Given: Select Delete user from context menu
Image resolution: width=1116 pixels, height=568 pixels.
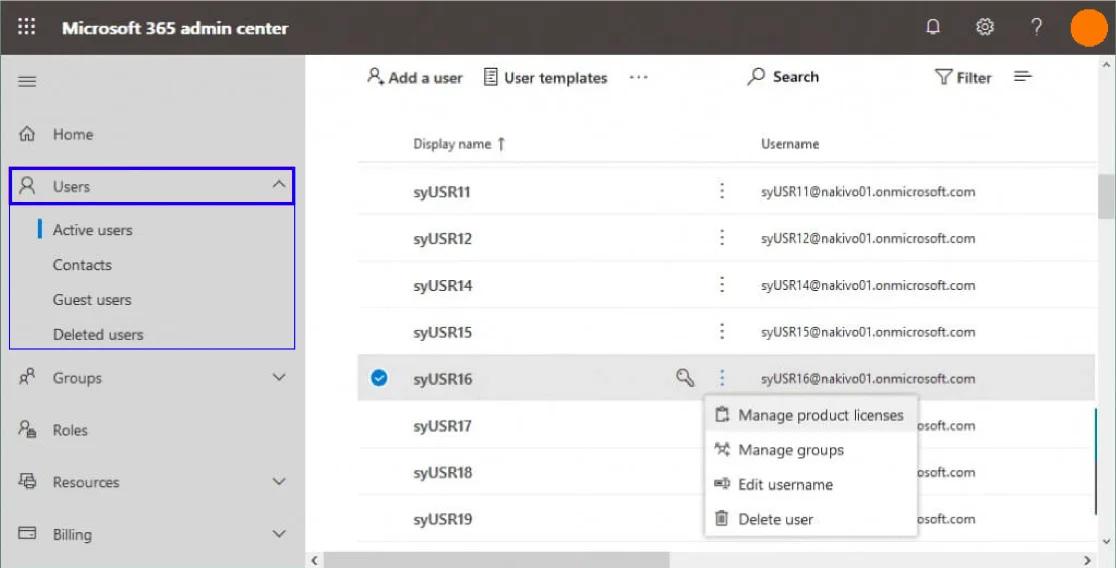Looking at the screenshot, I should pos(811,519).
